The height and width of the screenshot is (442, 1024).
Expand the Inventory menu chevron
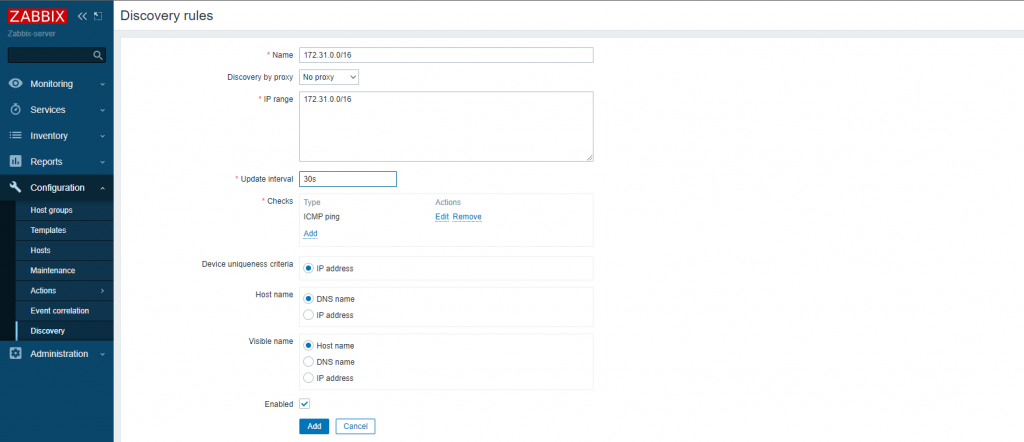(103, 136)
